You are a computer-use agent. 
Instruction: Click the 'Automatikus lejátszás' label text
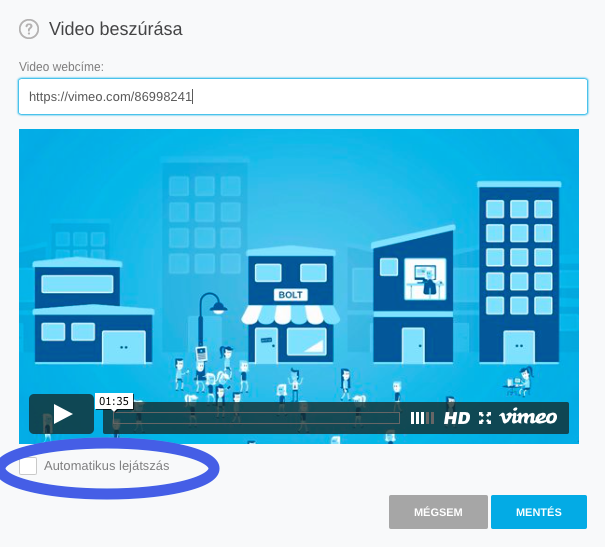106,466
